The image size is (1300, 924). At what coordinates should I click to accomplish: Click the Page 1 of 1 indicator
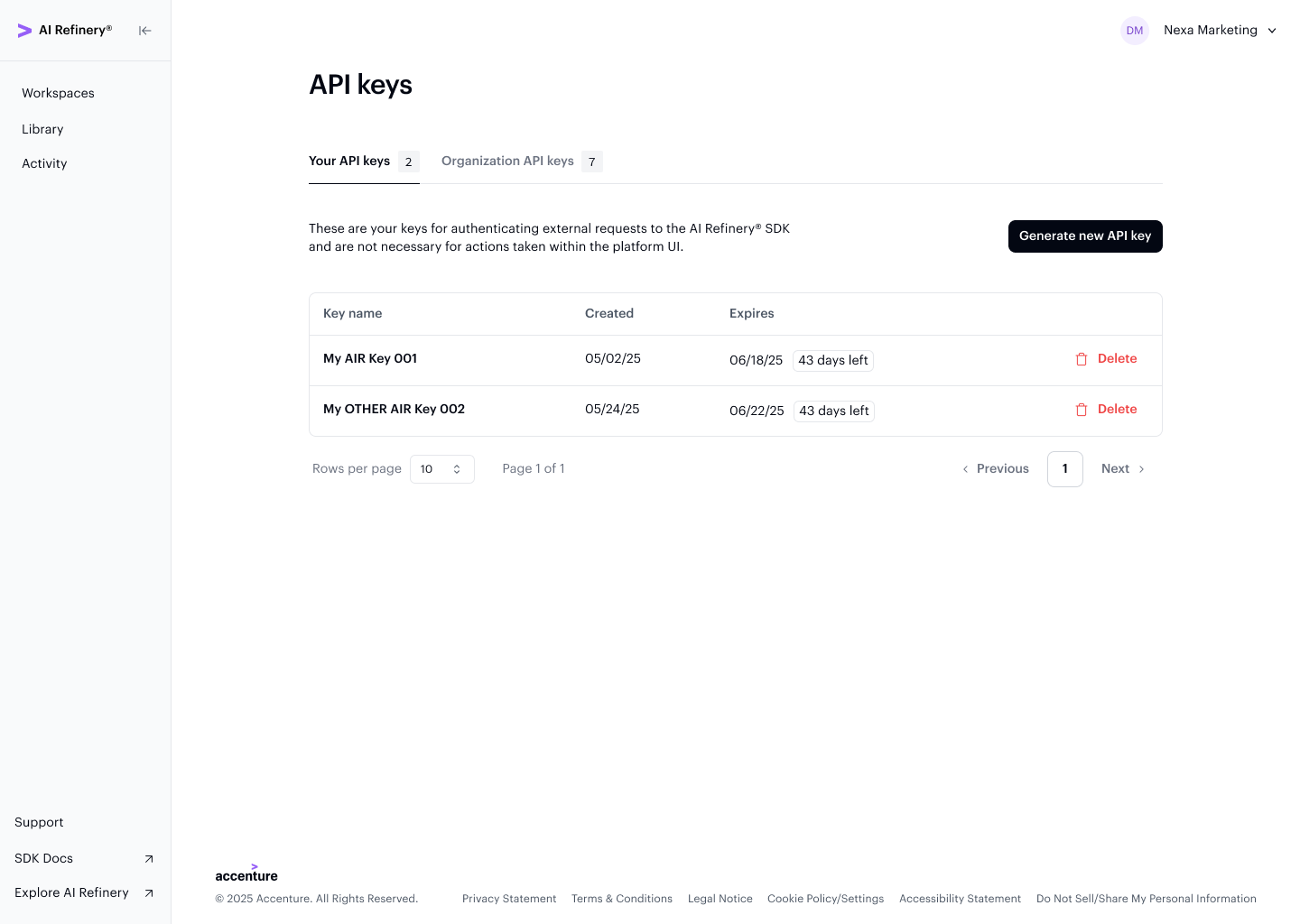click(534, 468)
